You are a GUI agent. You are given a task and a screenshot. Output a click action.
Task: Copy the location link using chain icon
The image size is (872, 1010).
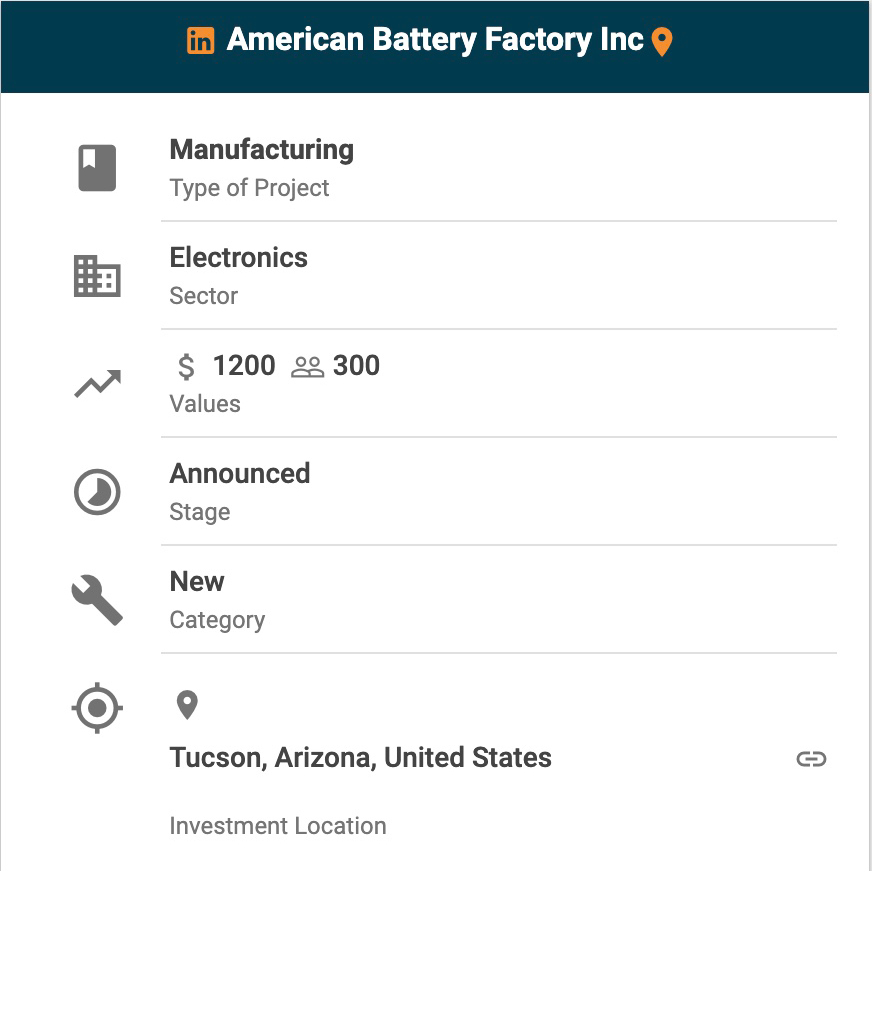[811, 759]
